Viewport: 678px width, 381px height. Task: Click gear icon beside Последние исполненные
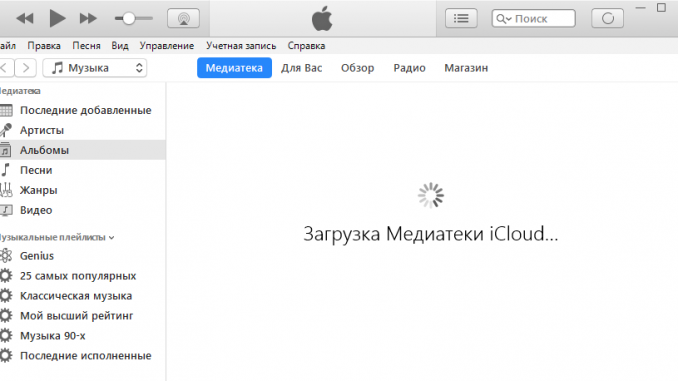(x=6, y=355)
